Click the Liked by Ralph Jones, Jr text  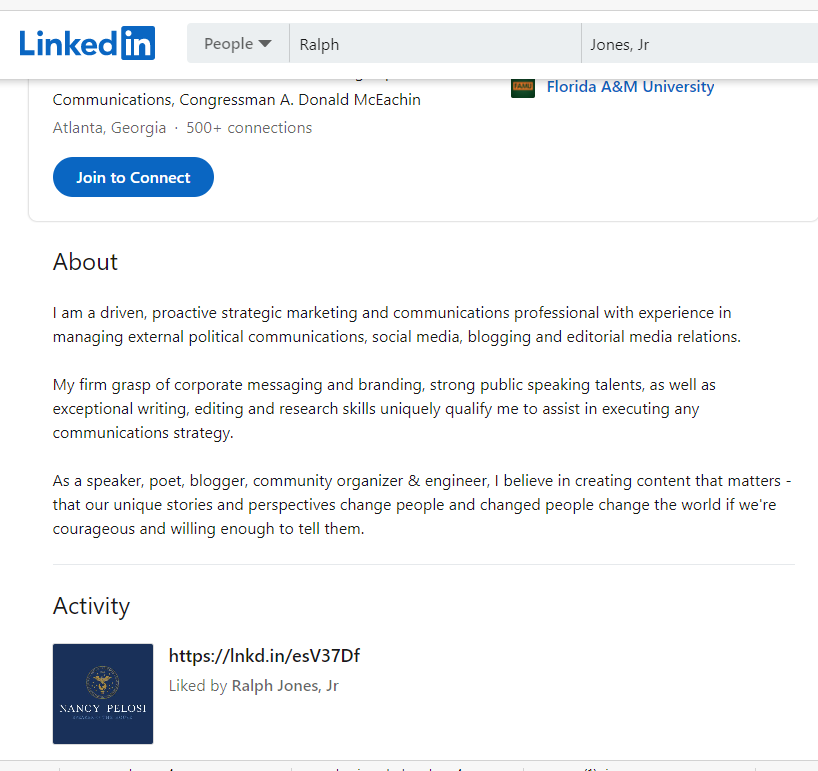[x=254, y=685]
